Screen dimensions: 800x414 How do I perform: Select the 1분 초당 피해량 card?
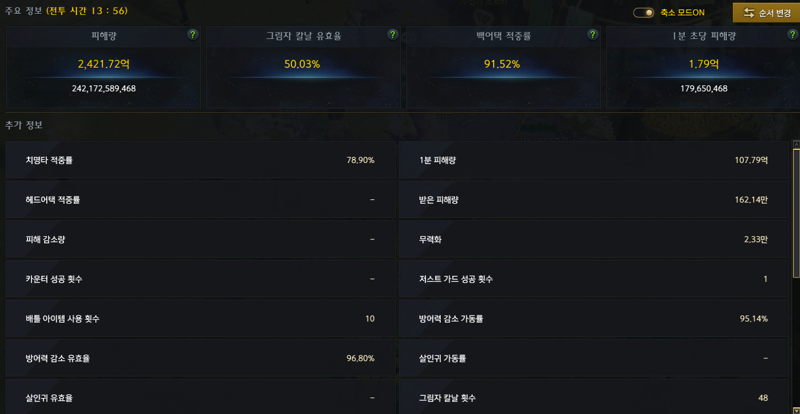703,67
